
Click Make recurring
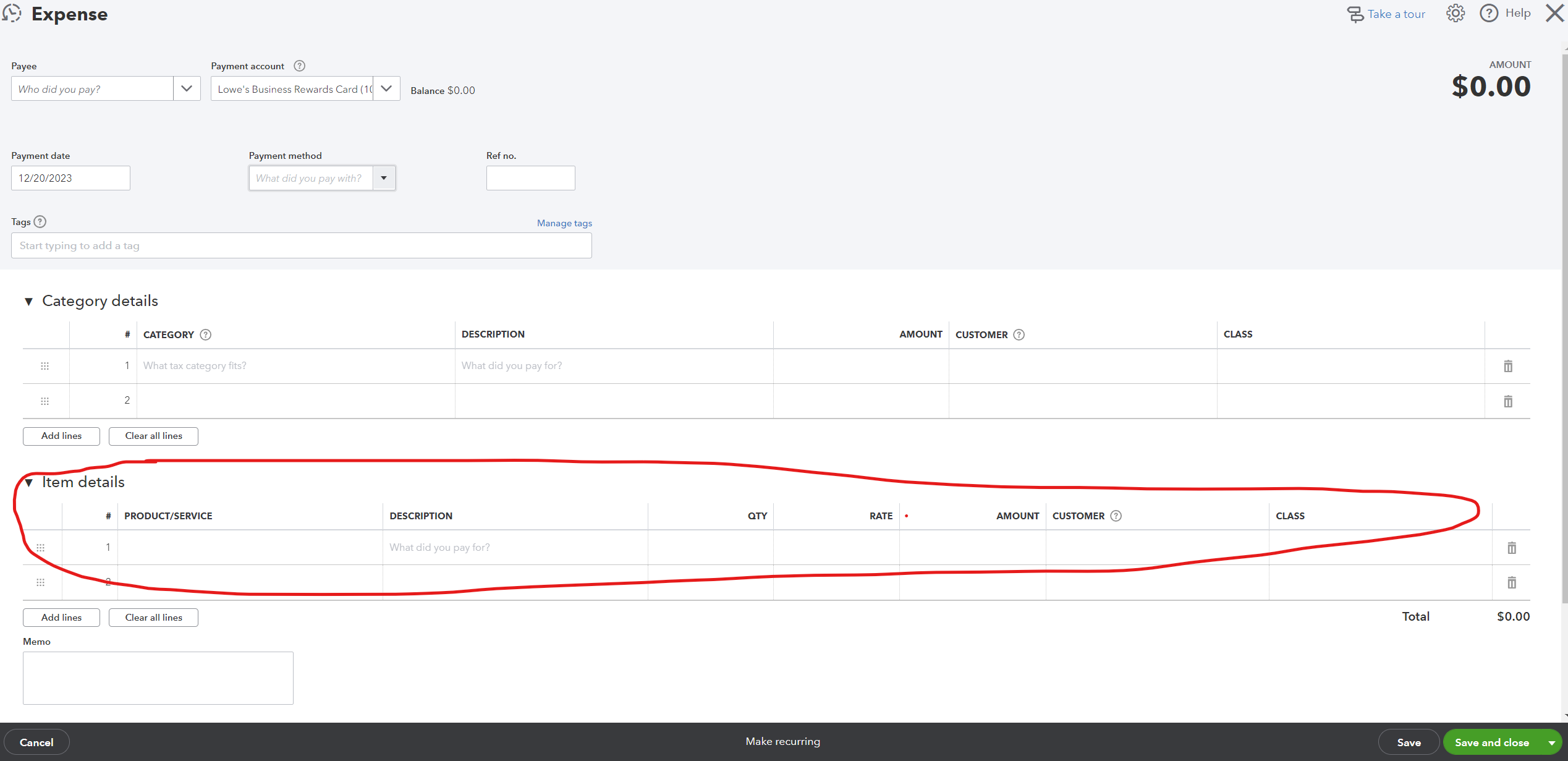pos(782,741)
